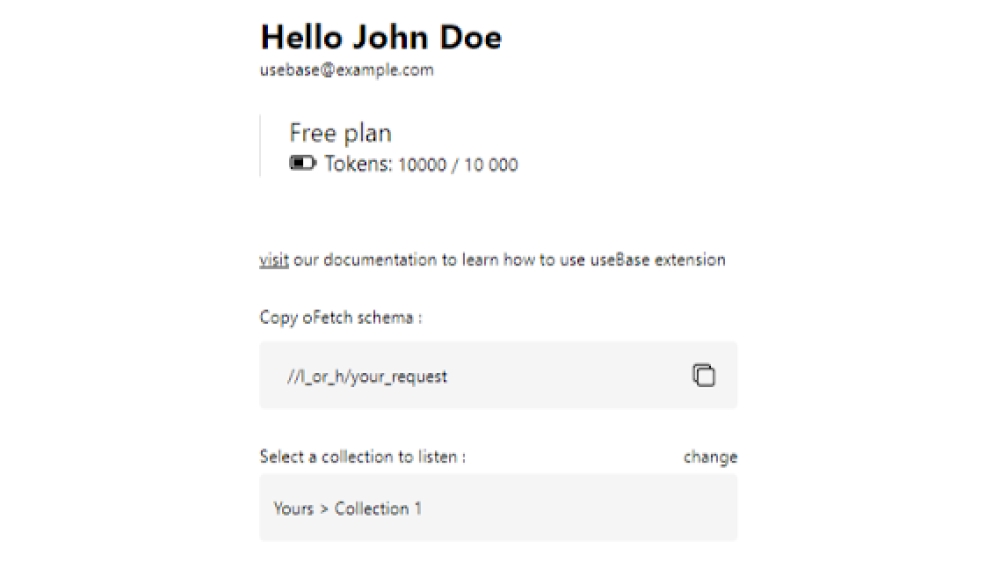The width and height of the screenshot is (1000, 563).
Task: Click the Free plan label
Action: (340, 133)
